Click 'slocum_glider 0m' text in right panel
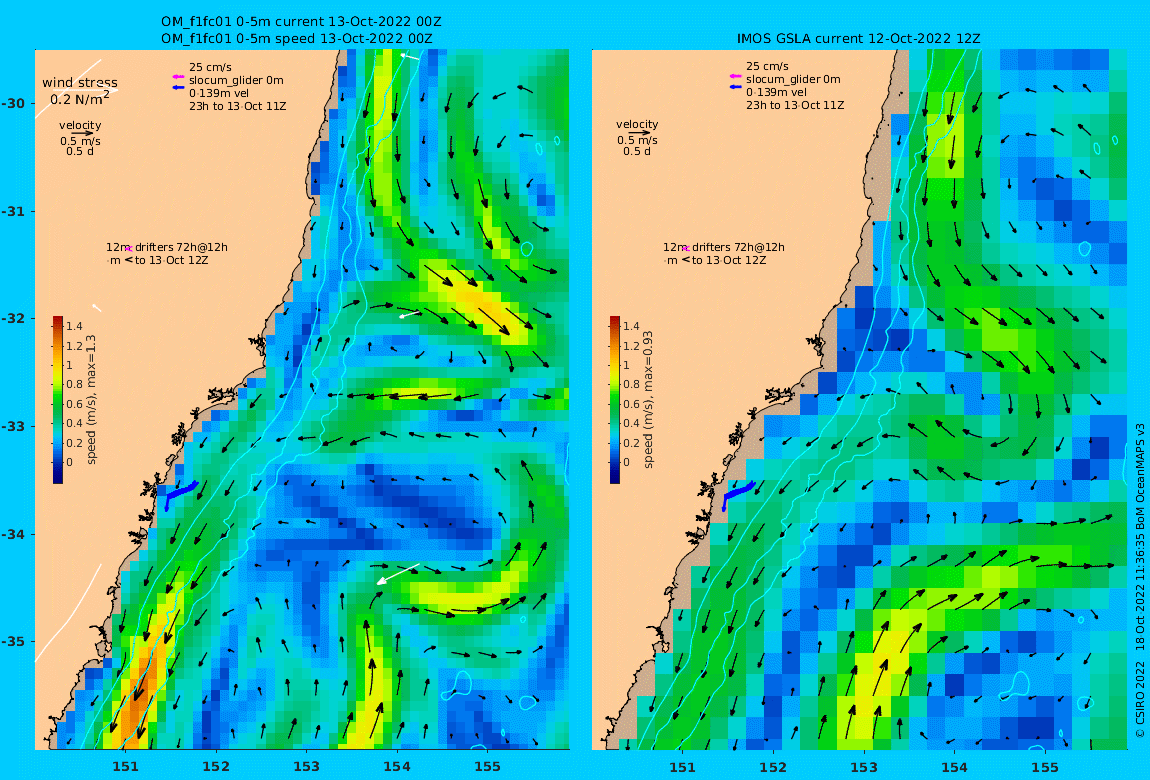 coord(794,79)
